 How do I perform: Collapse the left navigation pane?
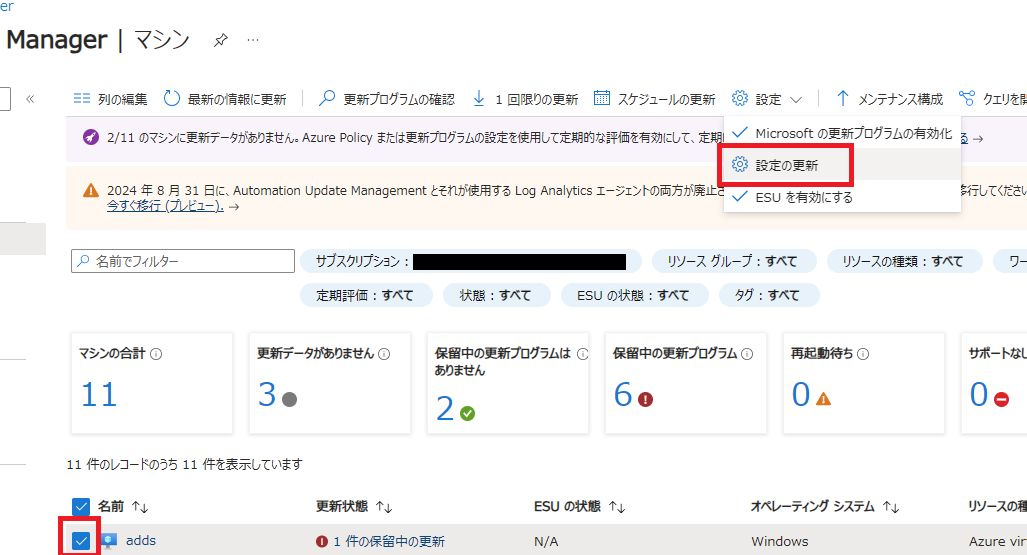pos(30,99)
